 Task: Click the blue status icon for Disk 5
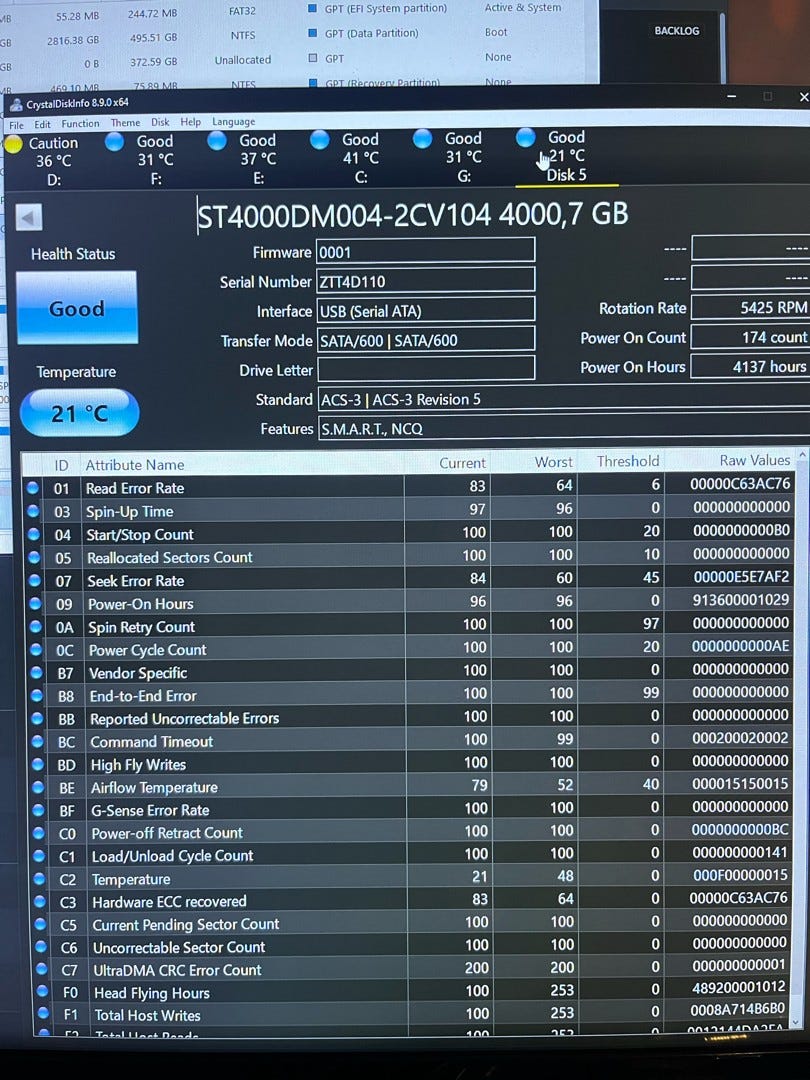coord(525,137)
